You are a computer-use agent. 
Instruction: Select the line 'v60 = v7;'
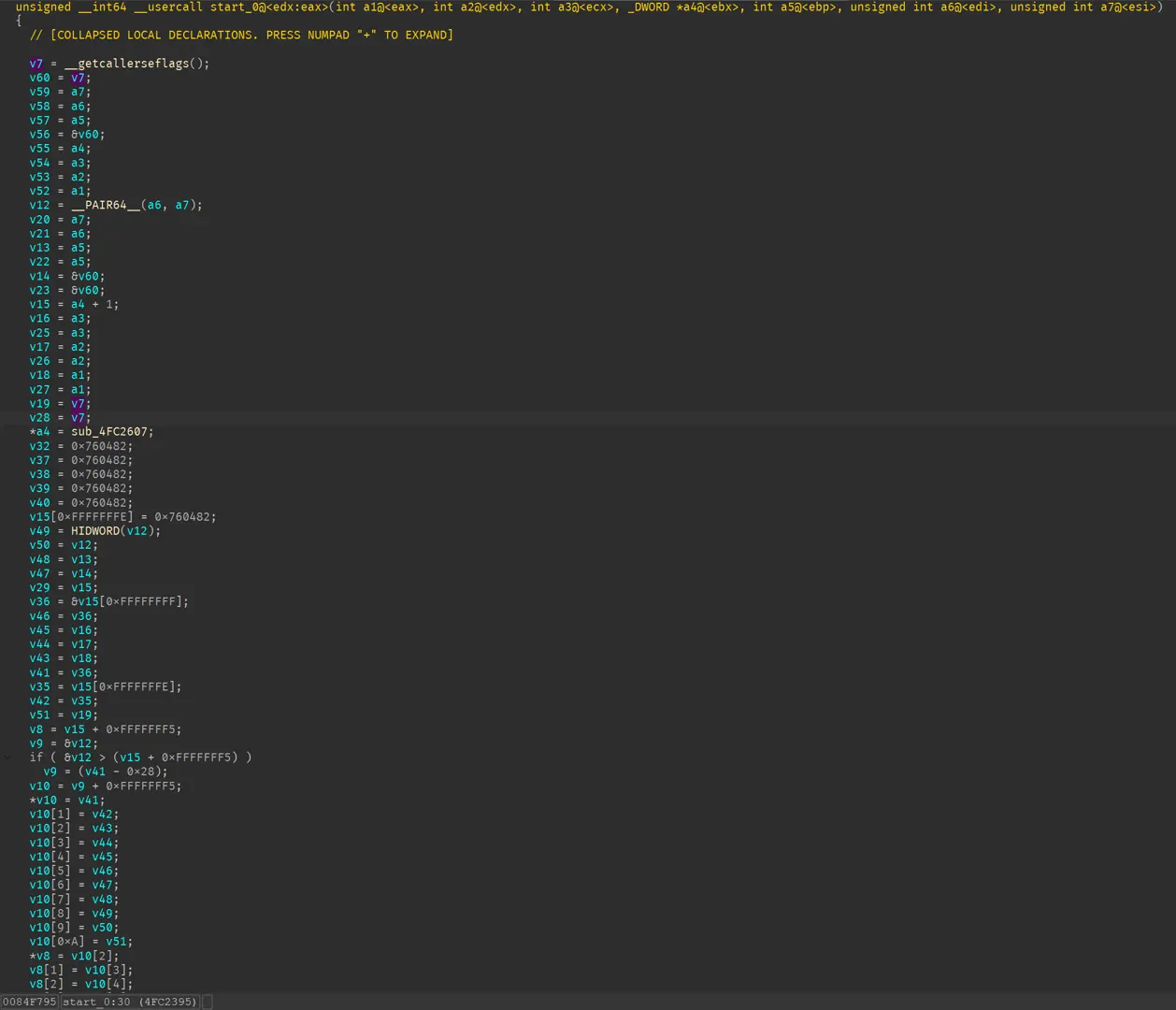pyautogui.click(x=60, y=78)
